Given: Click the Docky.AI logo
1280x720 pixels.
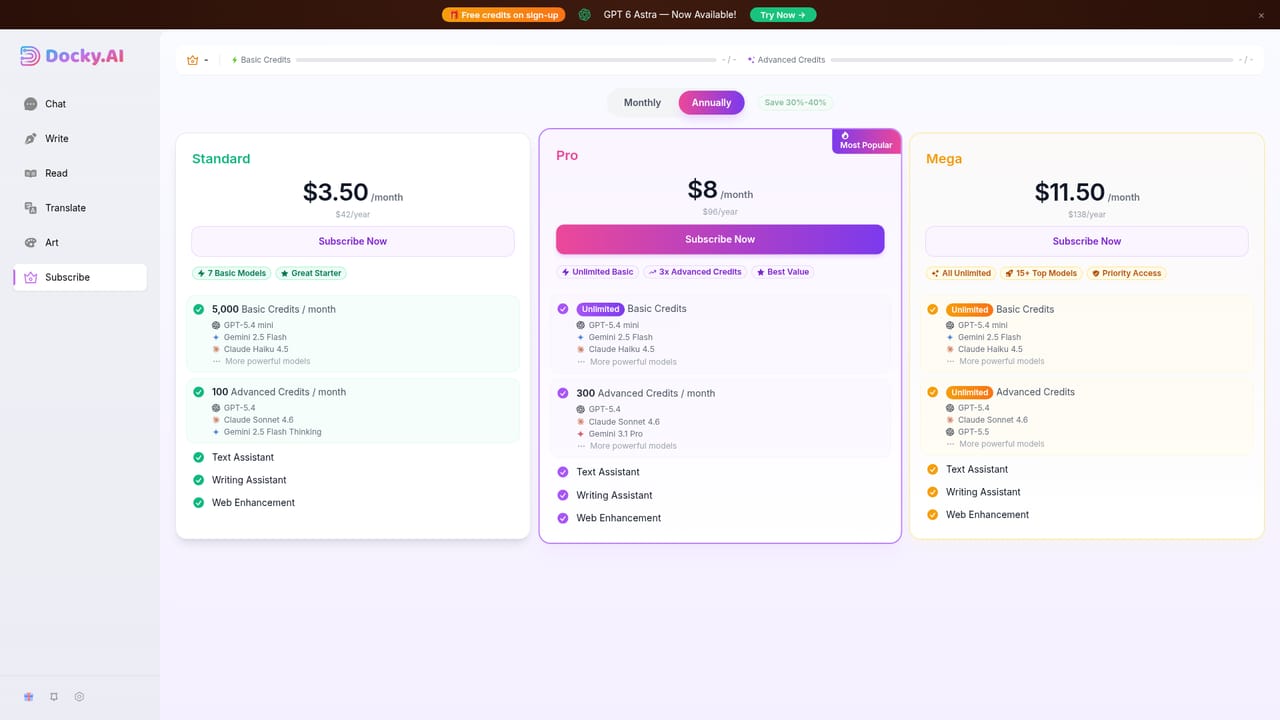Looking at the screenshot, I should click(73, 56).
